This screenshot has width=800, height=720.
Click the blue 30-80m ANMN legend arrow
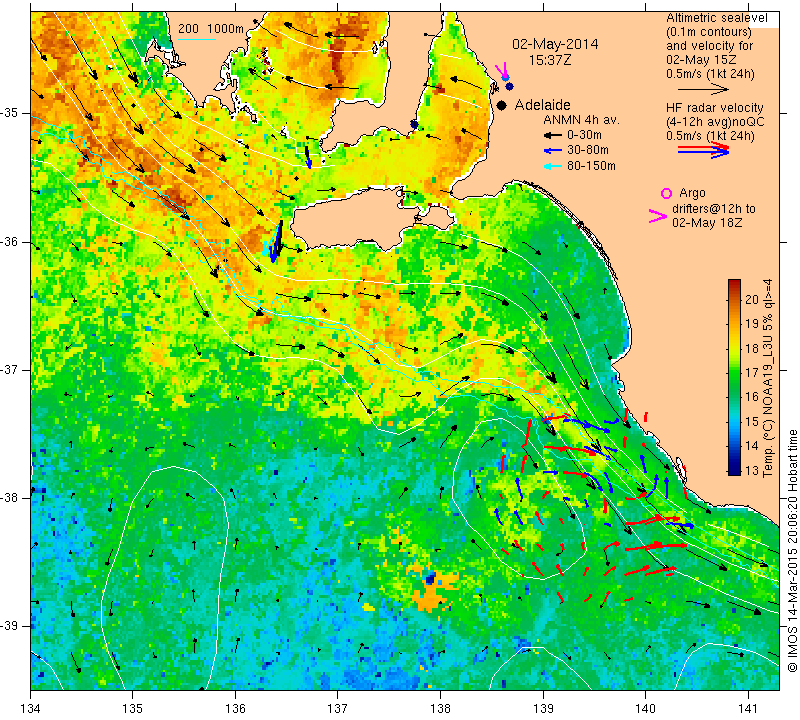point(552,151)
